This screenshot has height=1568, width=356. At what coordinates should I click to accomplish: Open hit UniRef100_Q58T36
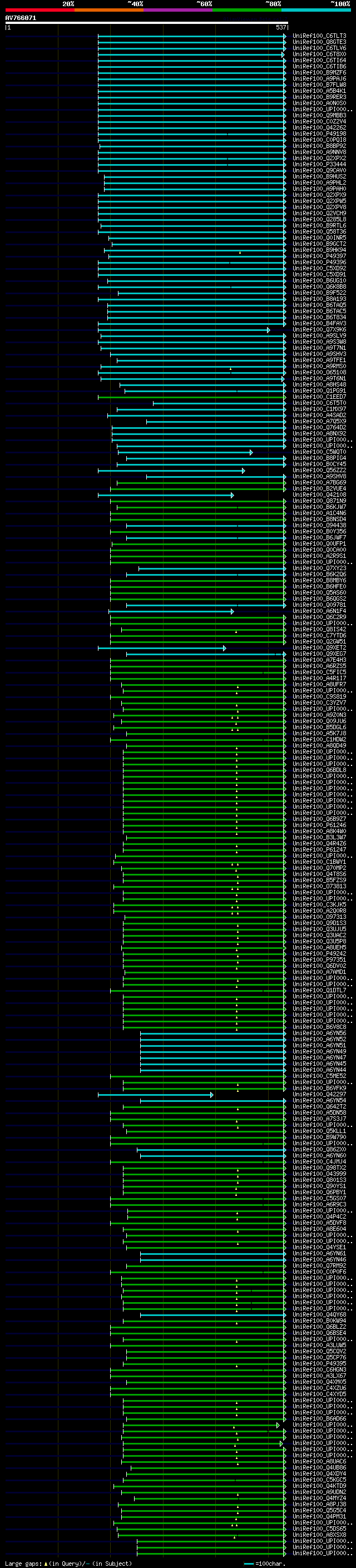[x=319, y=232]
